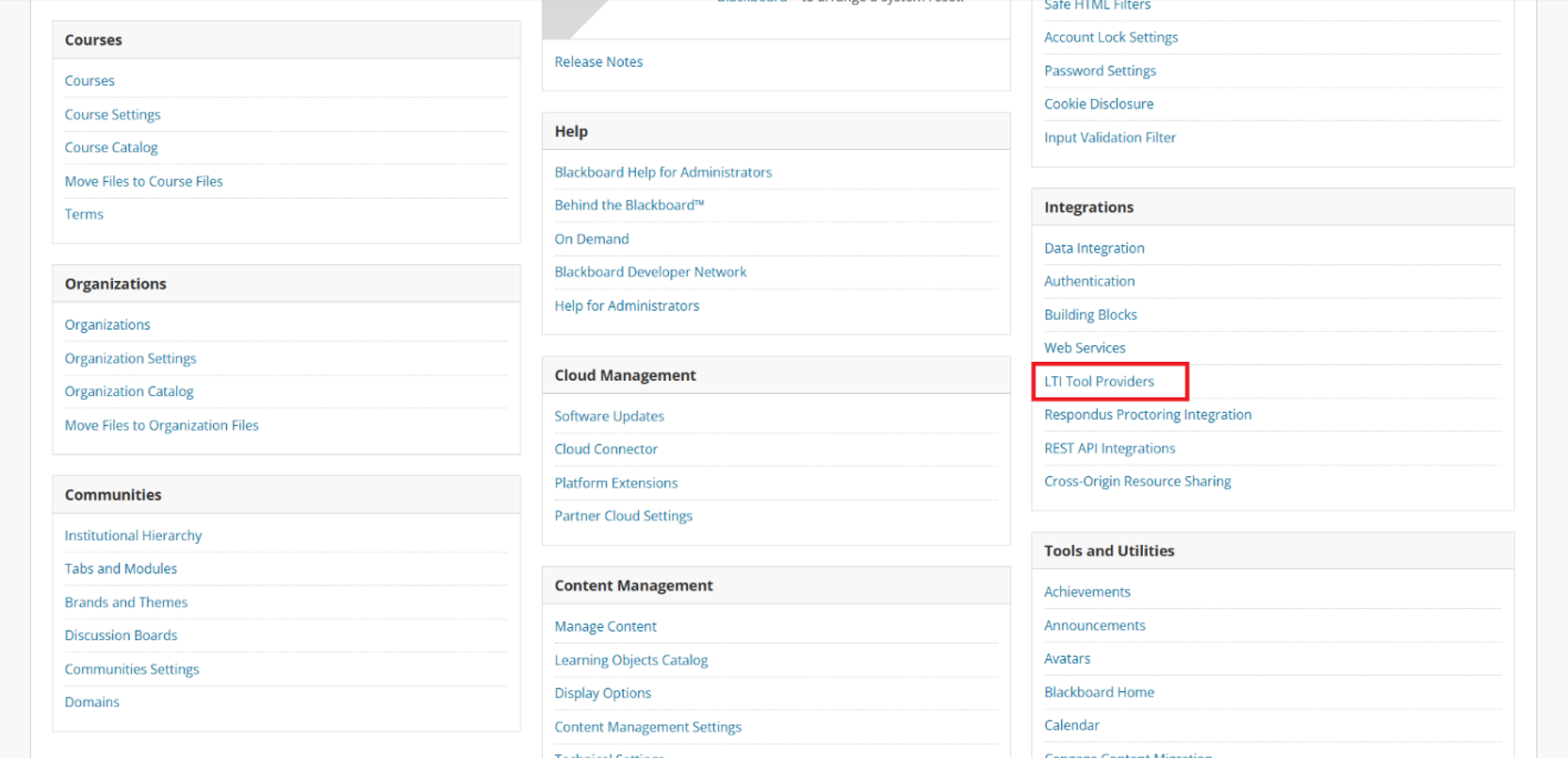Open the Course Catalog link
1568x758 pixels.
[x=111, y=147]
